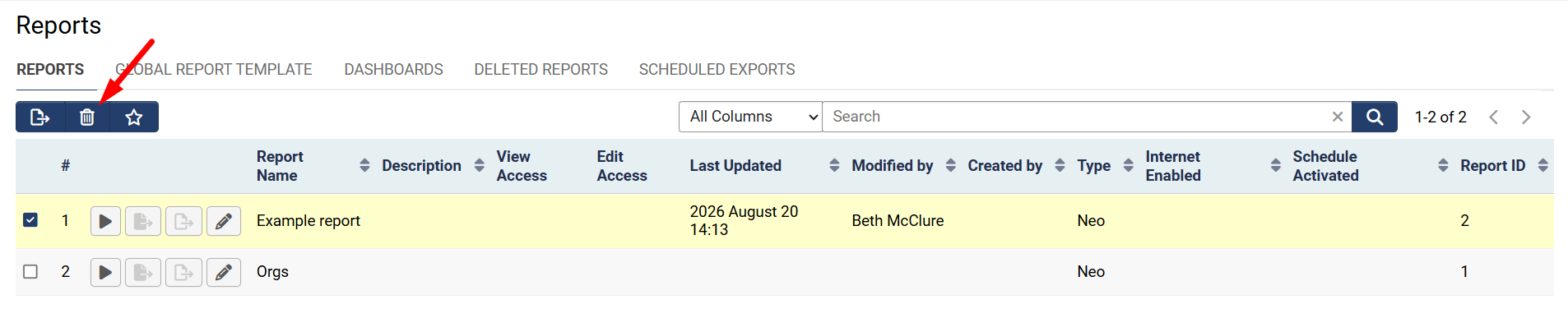Check the Orgs report row checkbox

[x=30, y=271]
